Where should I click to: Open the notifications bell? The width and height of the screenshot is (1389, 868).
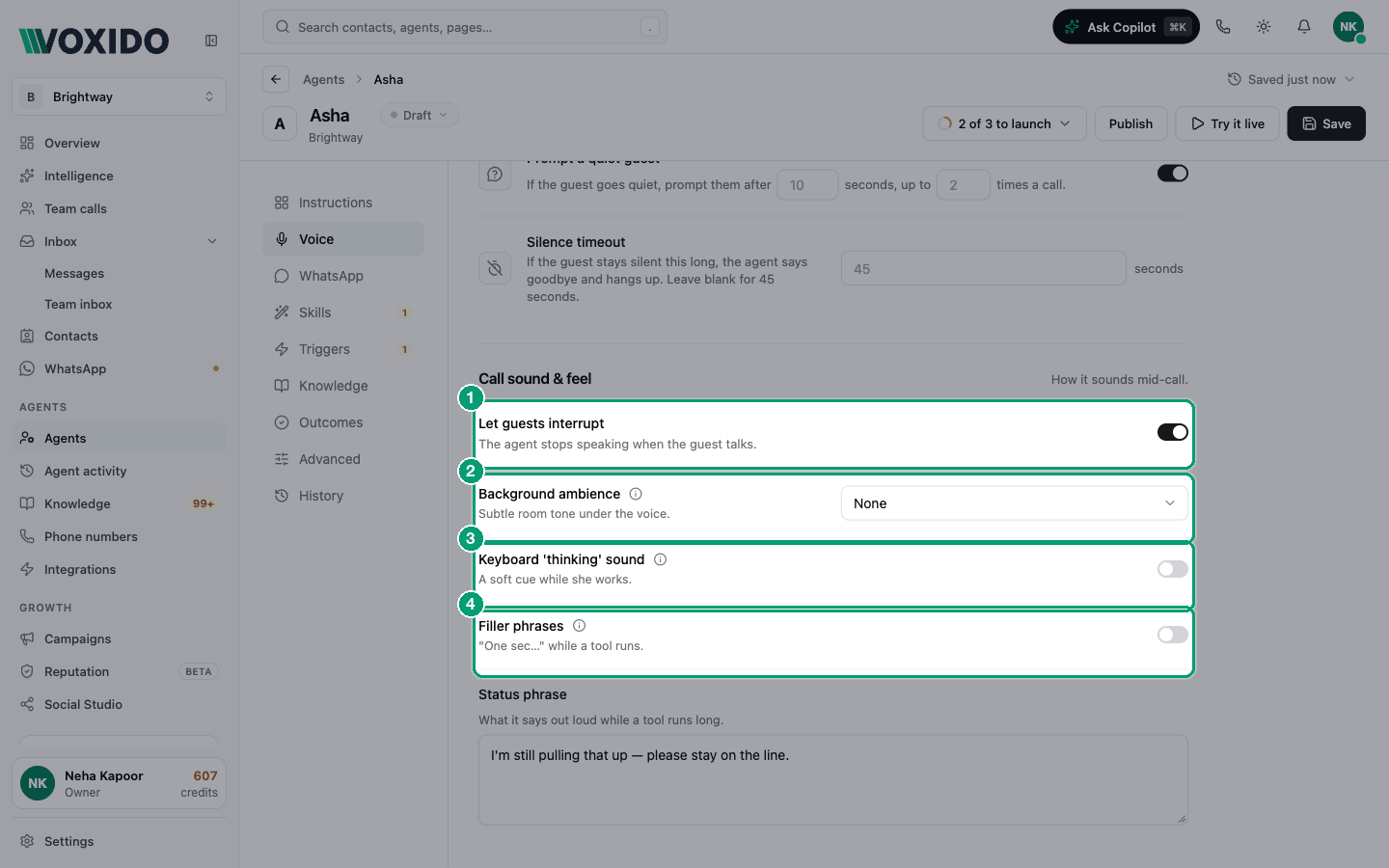1304,27
